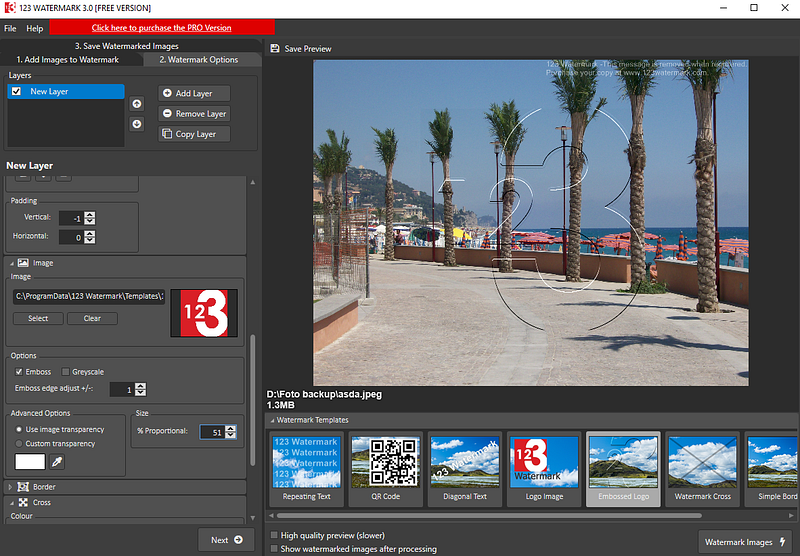
Task: Click the image path input field
Action: pyautogui.click(x=89, y=296)
